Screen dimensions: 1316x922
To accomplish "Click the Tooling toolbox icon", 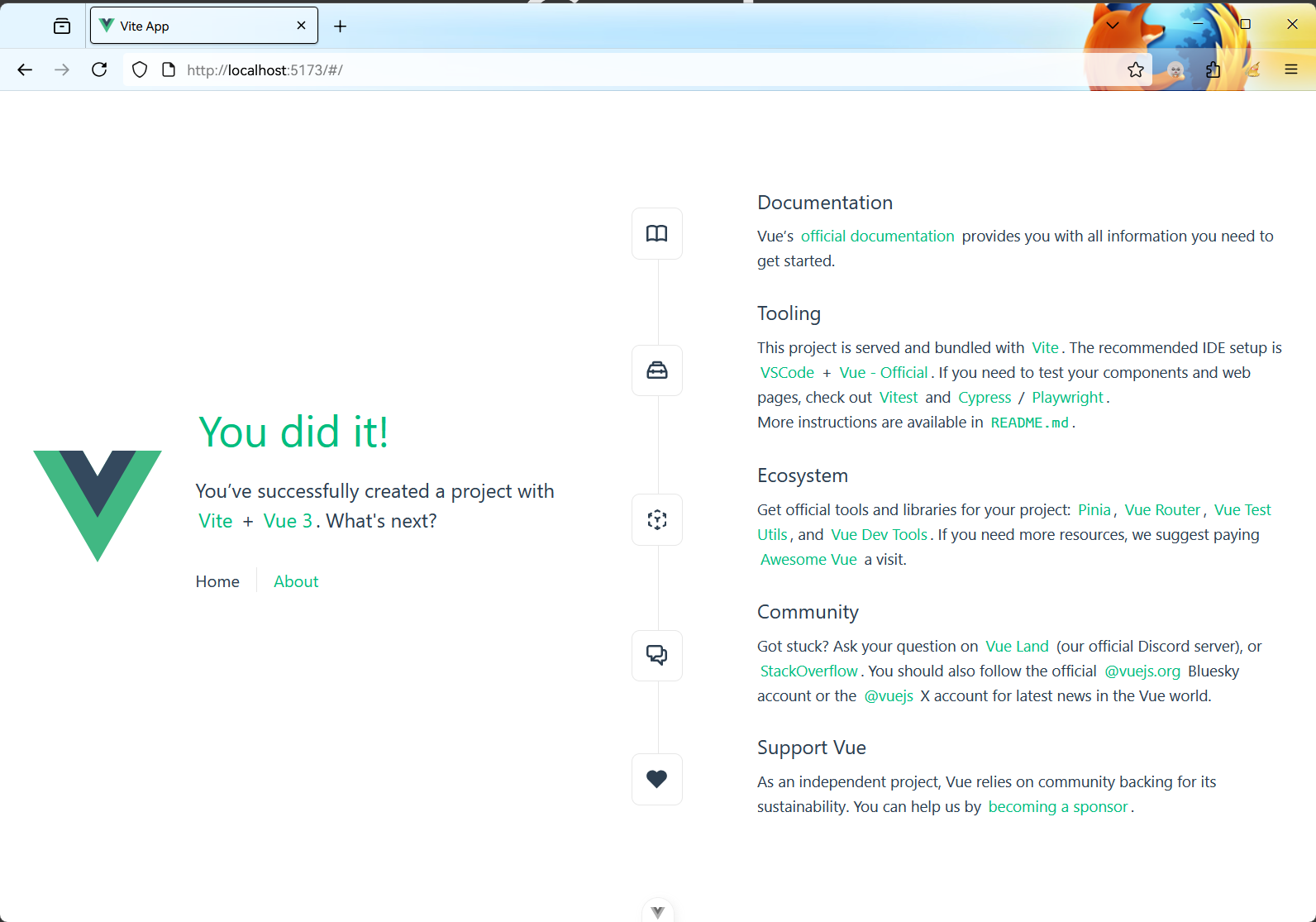I will tap(657, 370).
